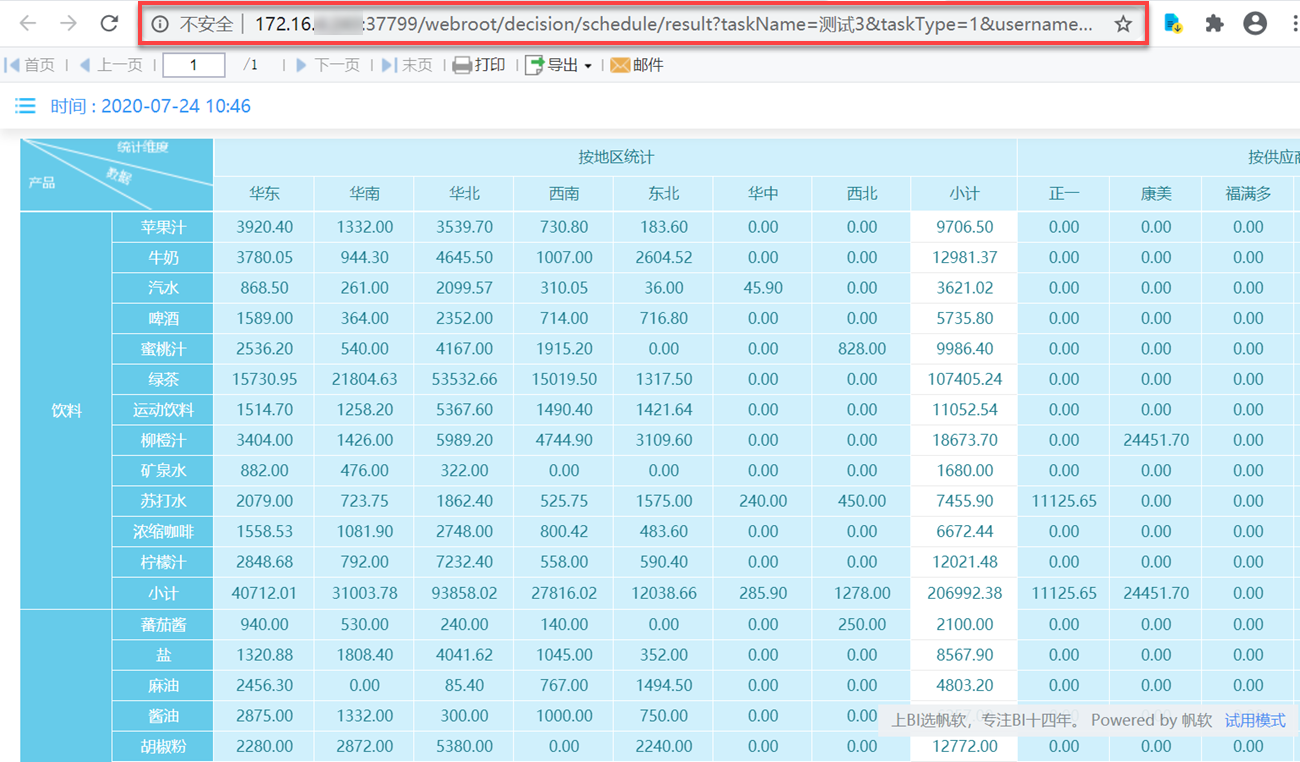Click the page number input field
This screenshot has width=1300, height=762.
tap(194, 65)
